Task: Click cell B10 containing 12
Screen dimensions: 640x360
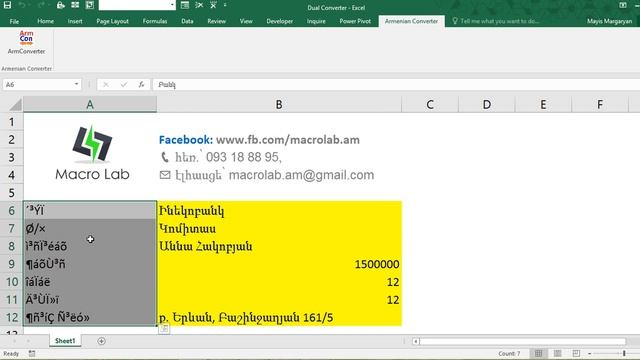Action: 279,282
